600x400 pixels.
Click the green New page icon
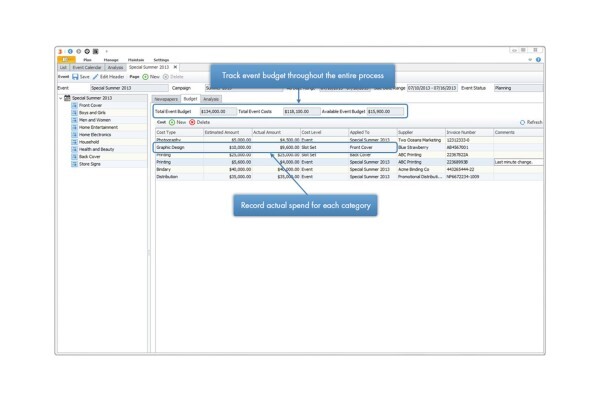(145, 77)
